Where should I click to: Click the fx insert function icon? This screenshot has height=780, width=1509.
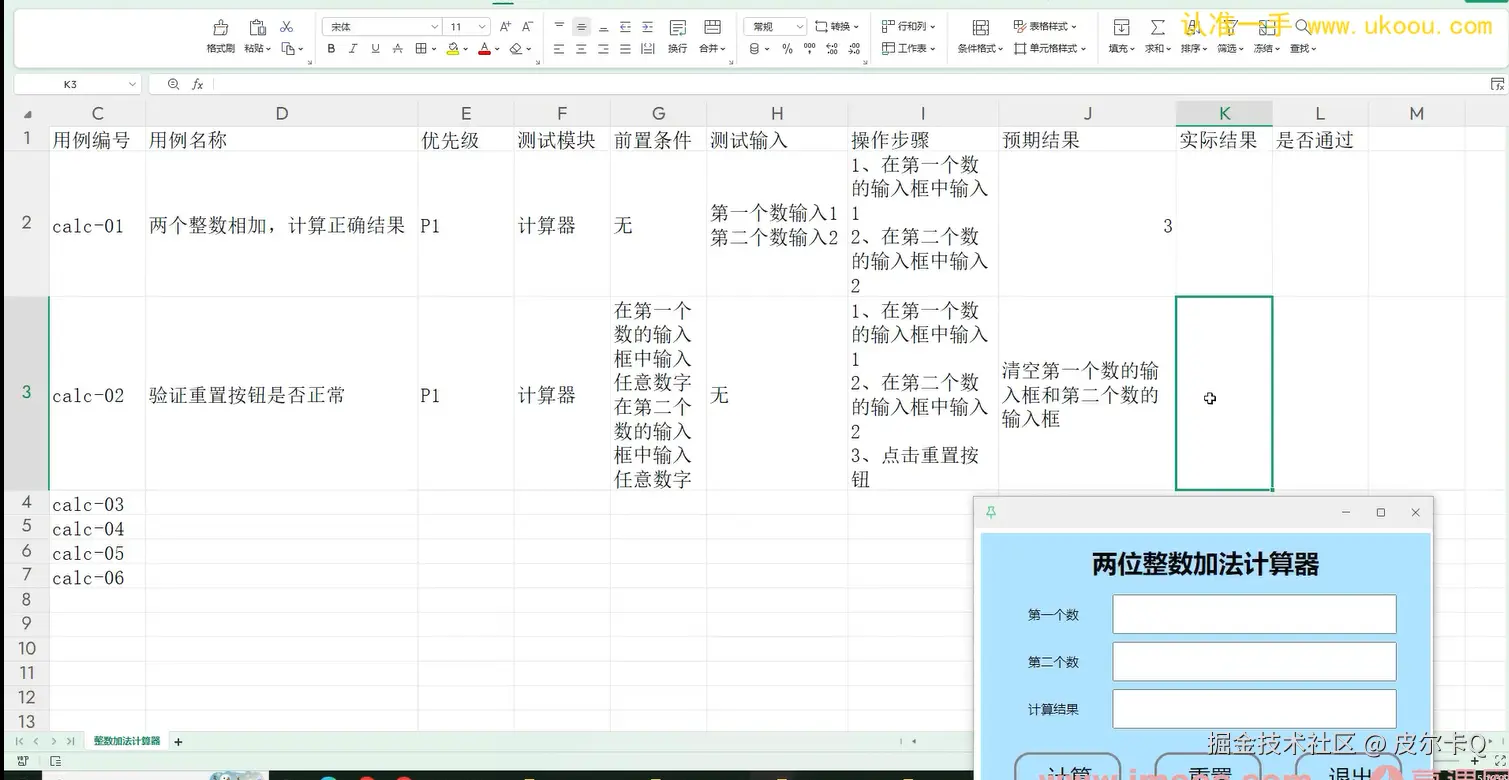pos(198,85)
